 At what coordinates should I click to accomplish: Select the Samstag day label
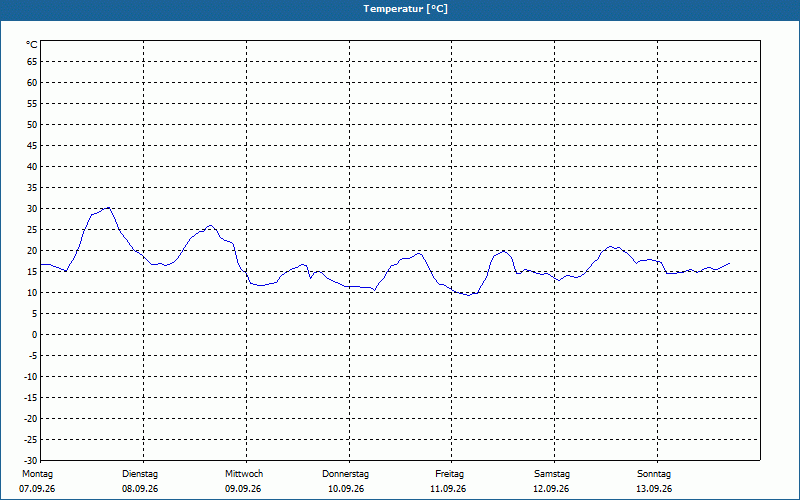(x=552, y=474)
